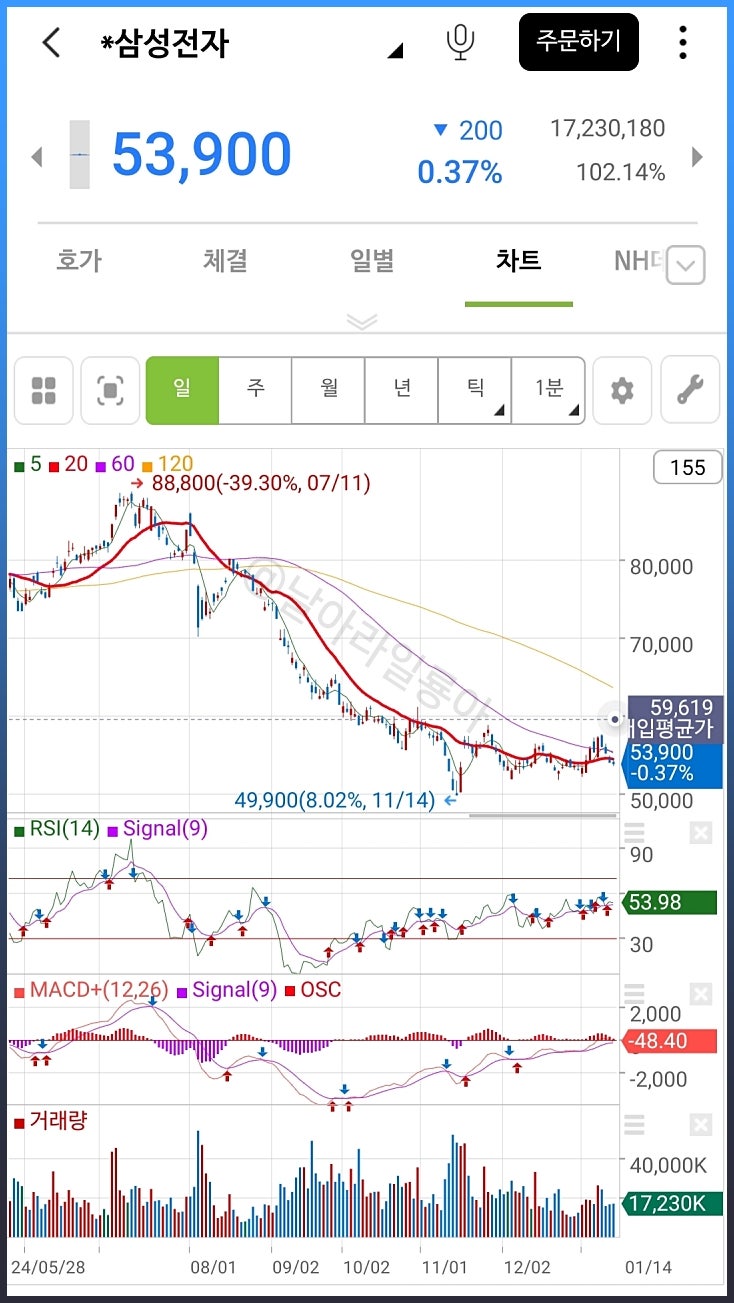This screenshot has height=1303, width=734.
Task: Tap the microphone voice search icon
Action: pos(460,42)
